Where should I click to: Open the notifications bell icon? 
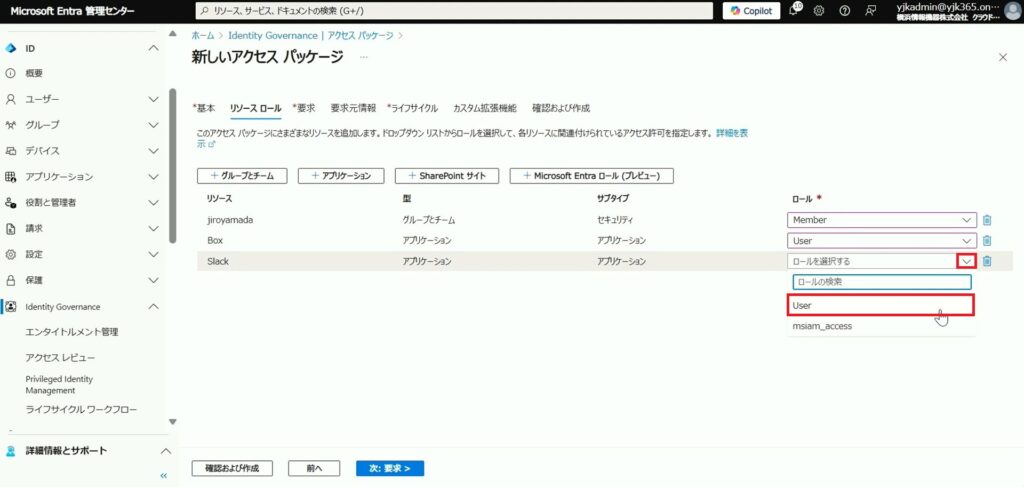pyautogui.click(x=795, y=10)
